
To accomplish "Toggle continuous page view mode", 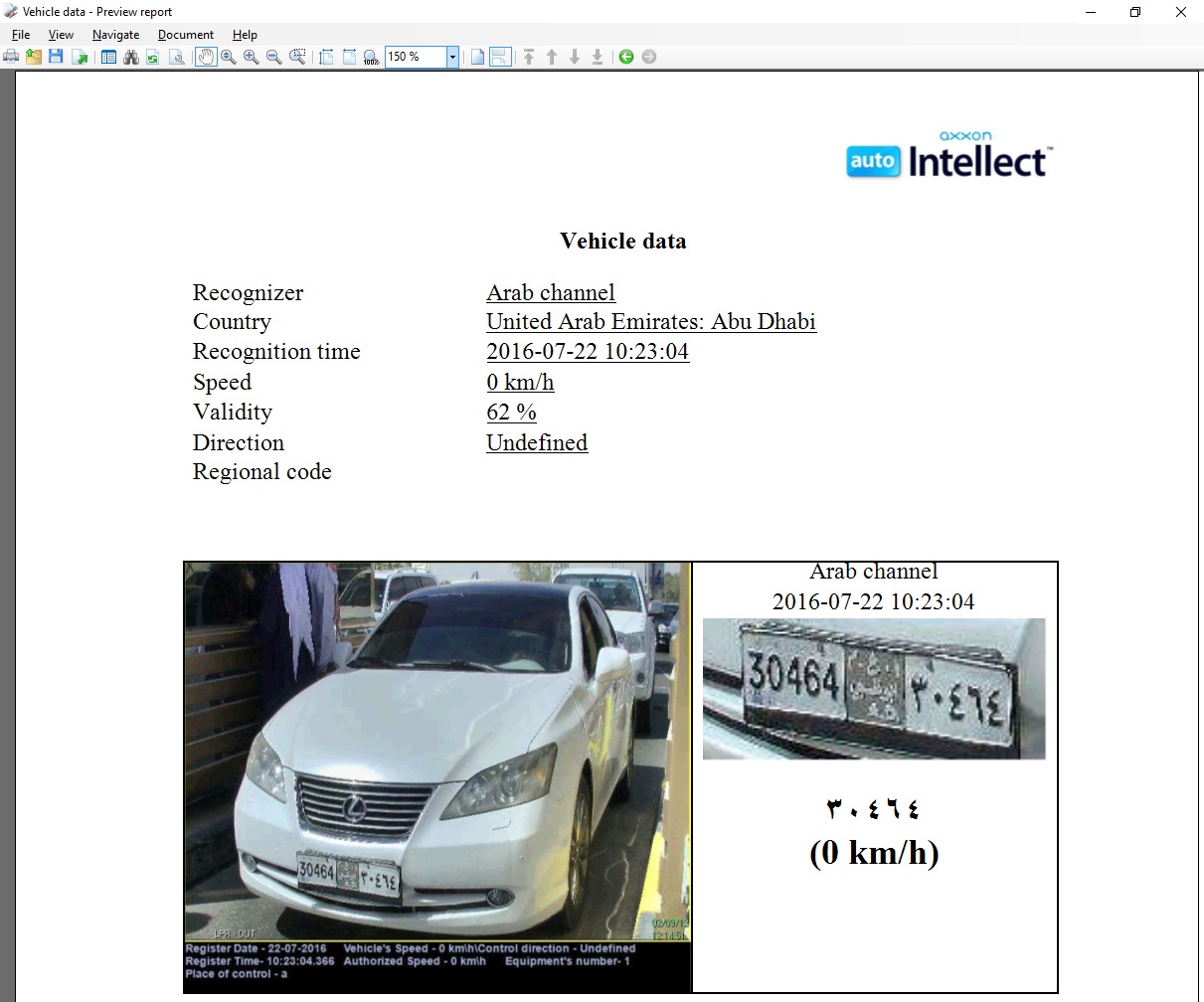I will point(500,57).
